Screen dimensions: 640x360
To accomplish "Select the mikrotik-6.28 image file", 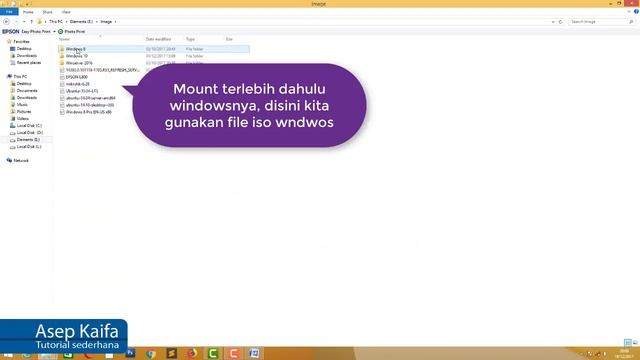I will tap(78, 84).
